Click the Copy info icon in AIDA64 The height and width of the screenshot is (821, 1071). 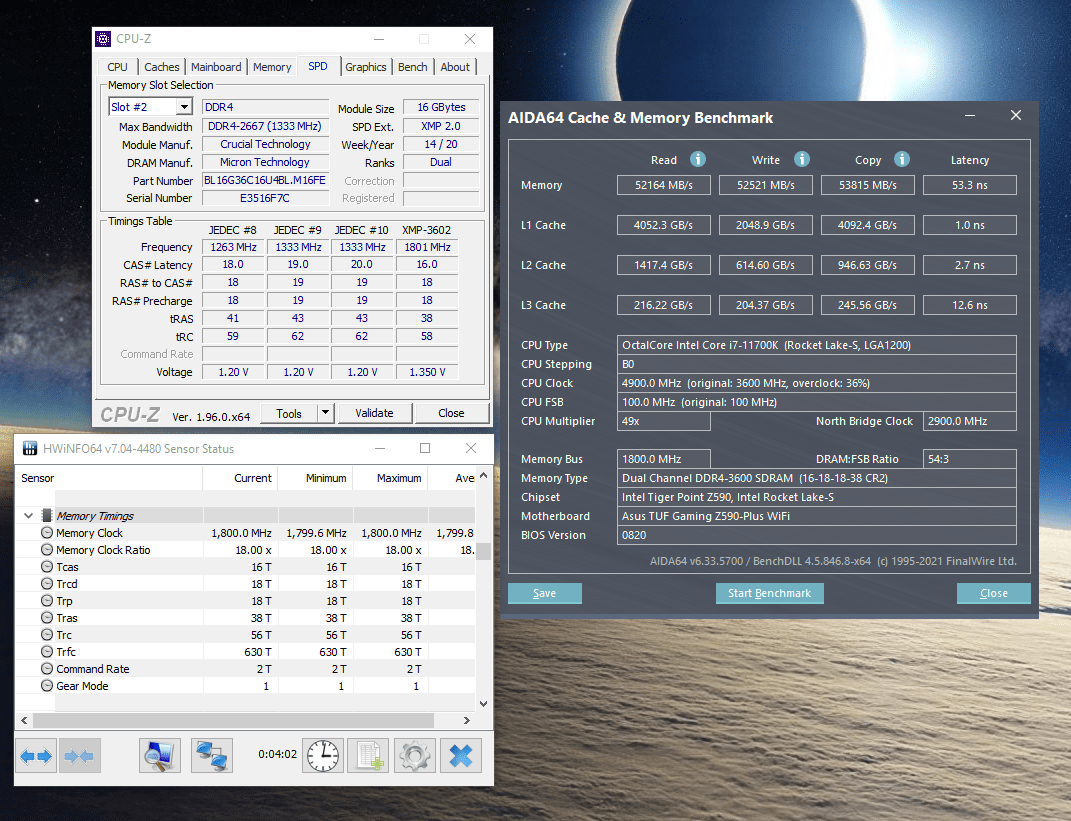[902, 159]
